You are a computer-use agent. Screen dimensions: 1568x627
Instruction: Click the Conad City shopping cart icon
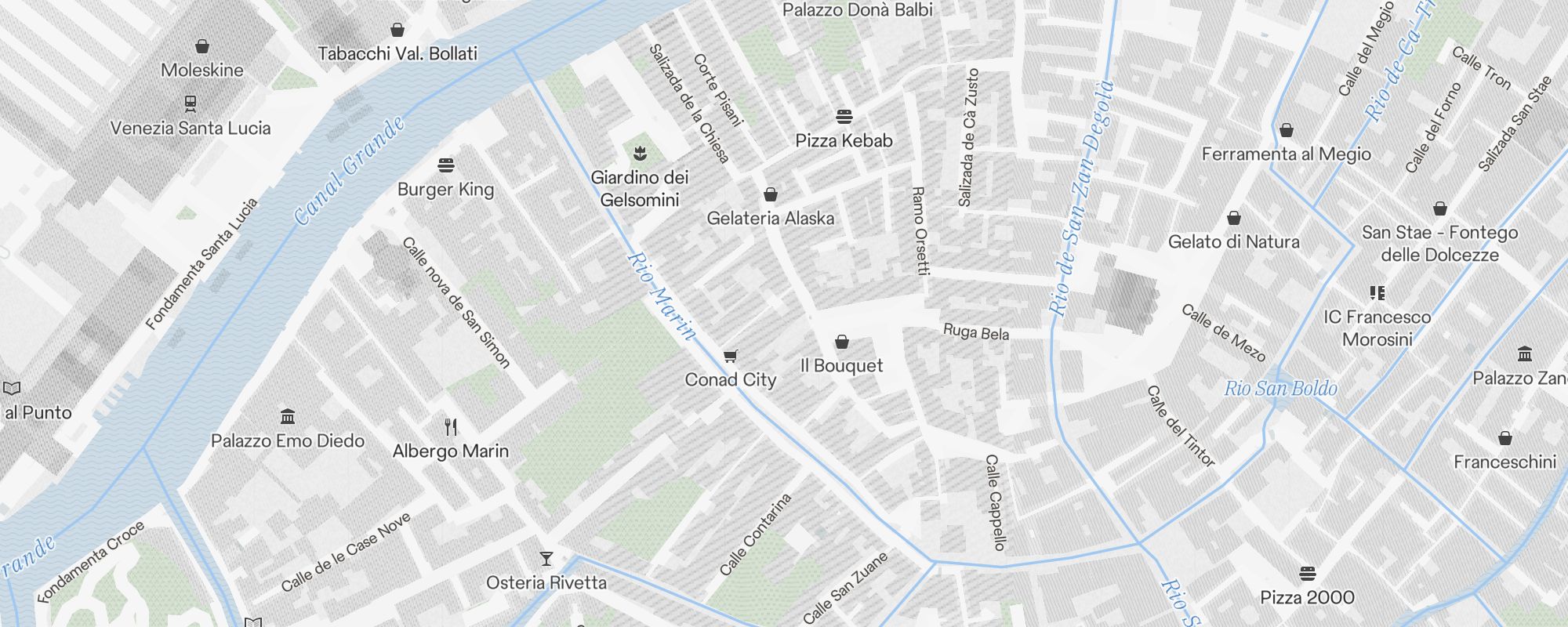[x=730, y=356]
